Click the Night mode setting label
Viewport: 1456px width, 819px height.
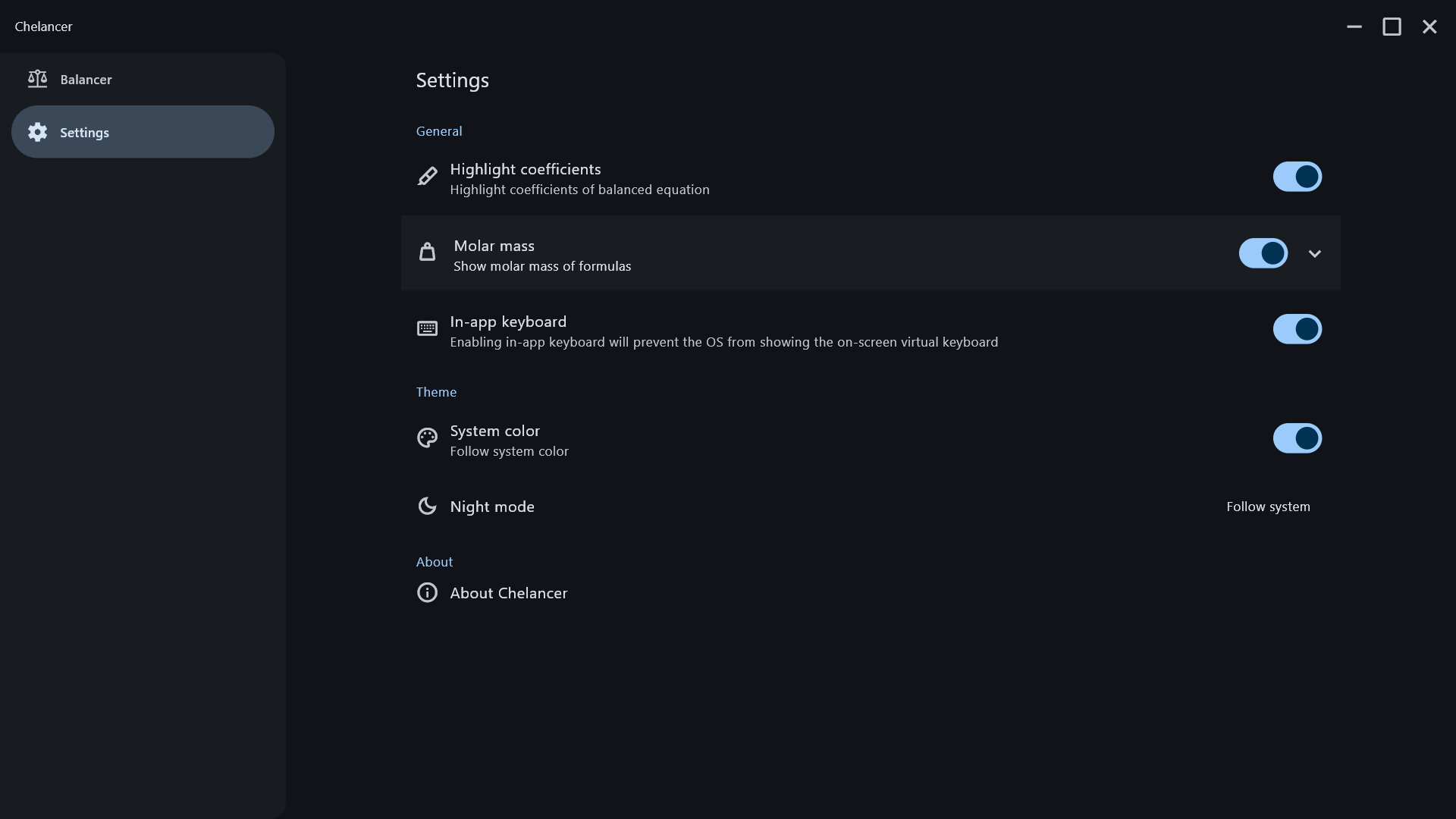point(492,507)
